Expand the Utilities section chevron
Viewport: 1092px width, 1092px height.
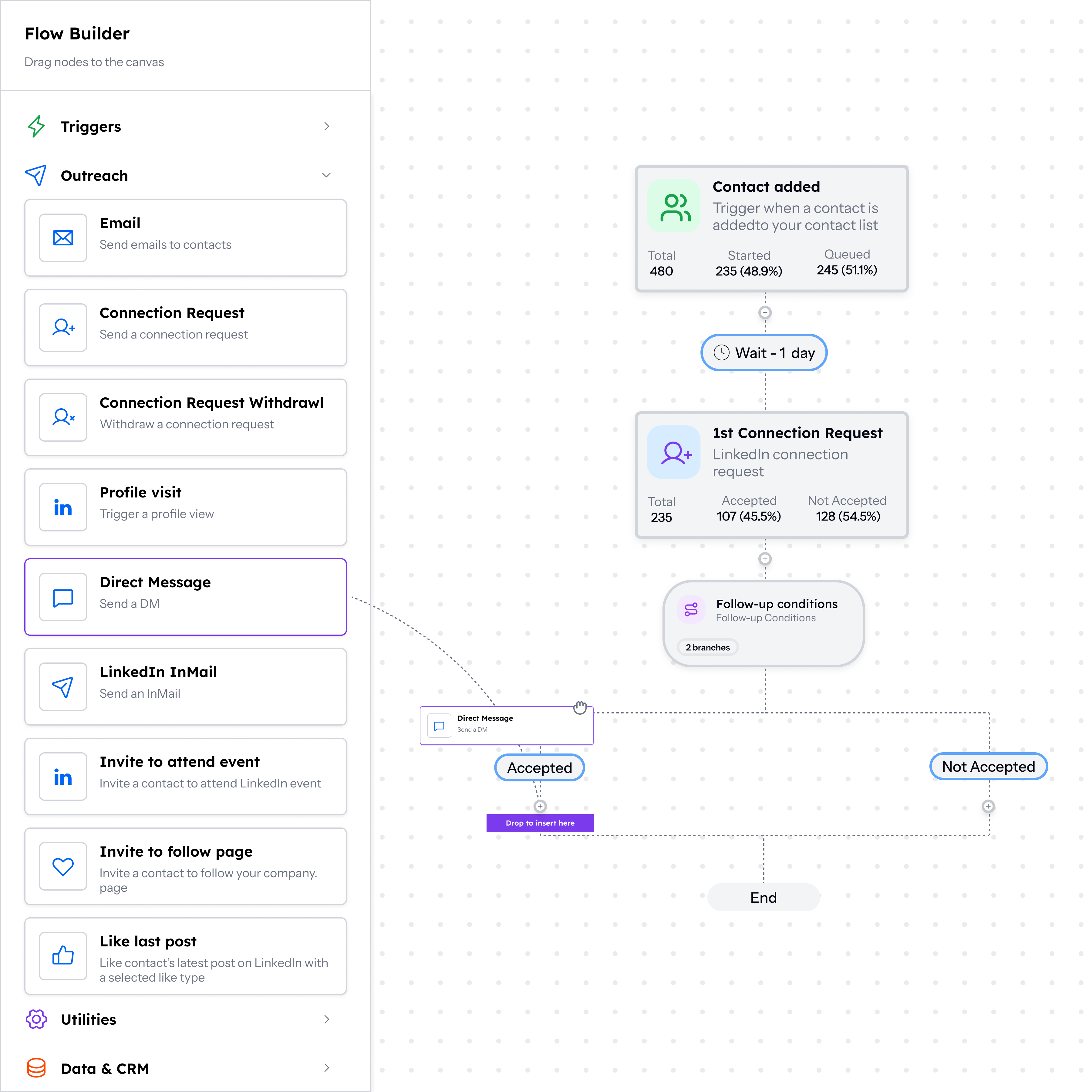tap(327, 1019)
